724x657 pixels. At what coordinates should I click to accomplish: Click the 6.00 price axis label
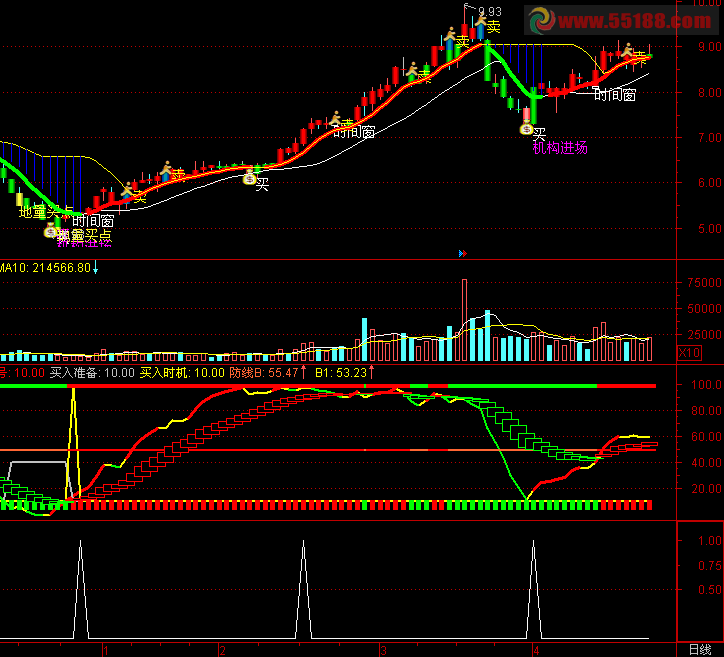coord(710,183)
